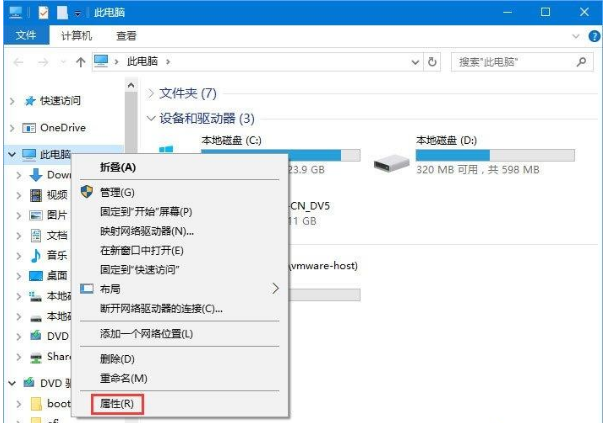Choose 固定到"快速访问" menu entry
This screenshot has height=423, width=606.
click(179, 269)
